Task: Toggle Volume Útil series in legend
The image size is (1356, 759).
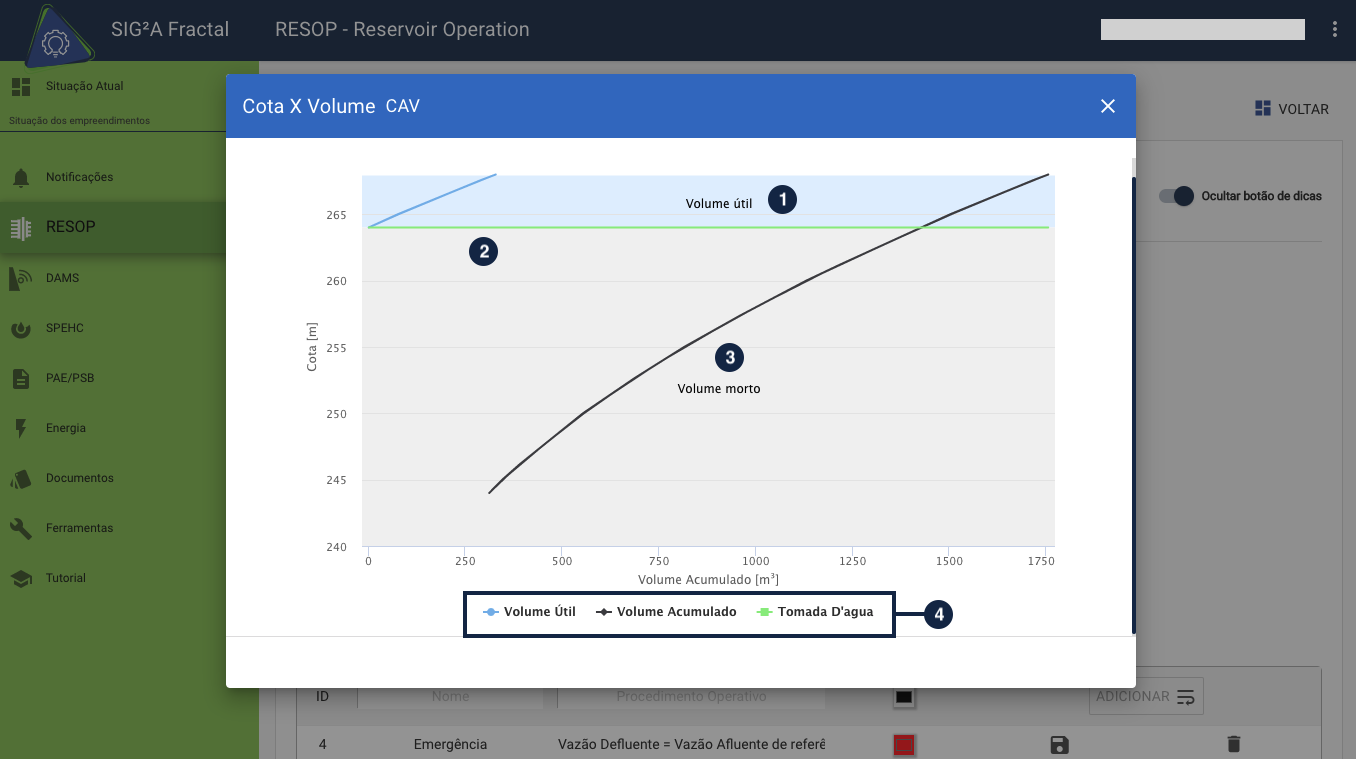Action: [530, 612]
